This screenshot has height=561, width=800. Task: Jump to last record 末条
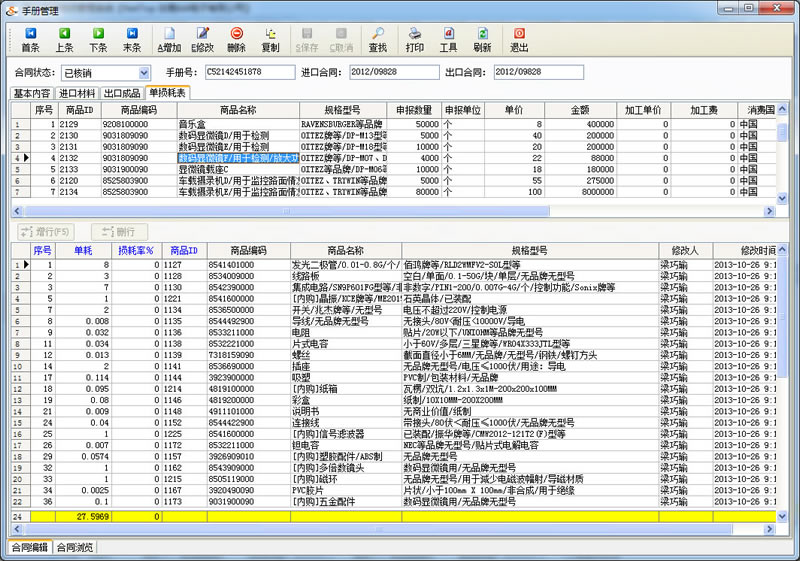pos(132,40)
